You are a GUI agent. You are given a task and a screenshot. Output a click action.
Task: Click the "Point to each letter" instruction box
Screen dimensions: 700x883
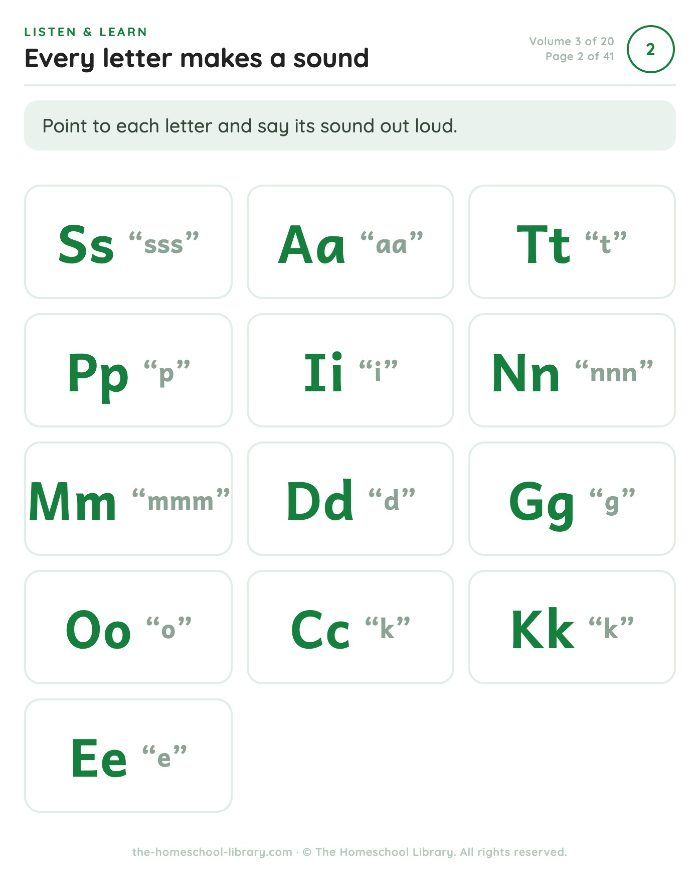[350, 126]
